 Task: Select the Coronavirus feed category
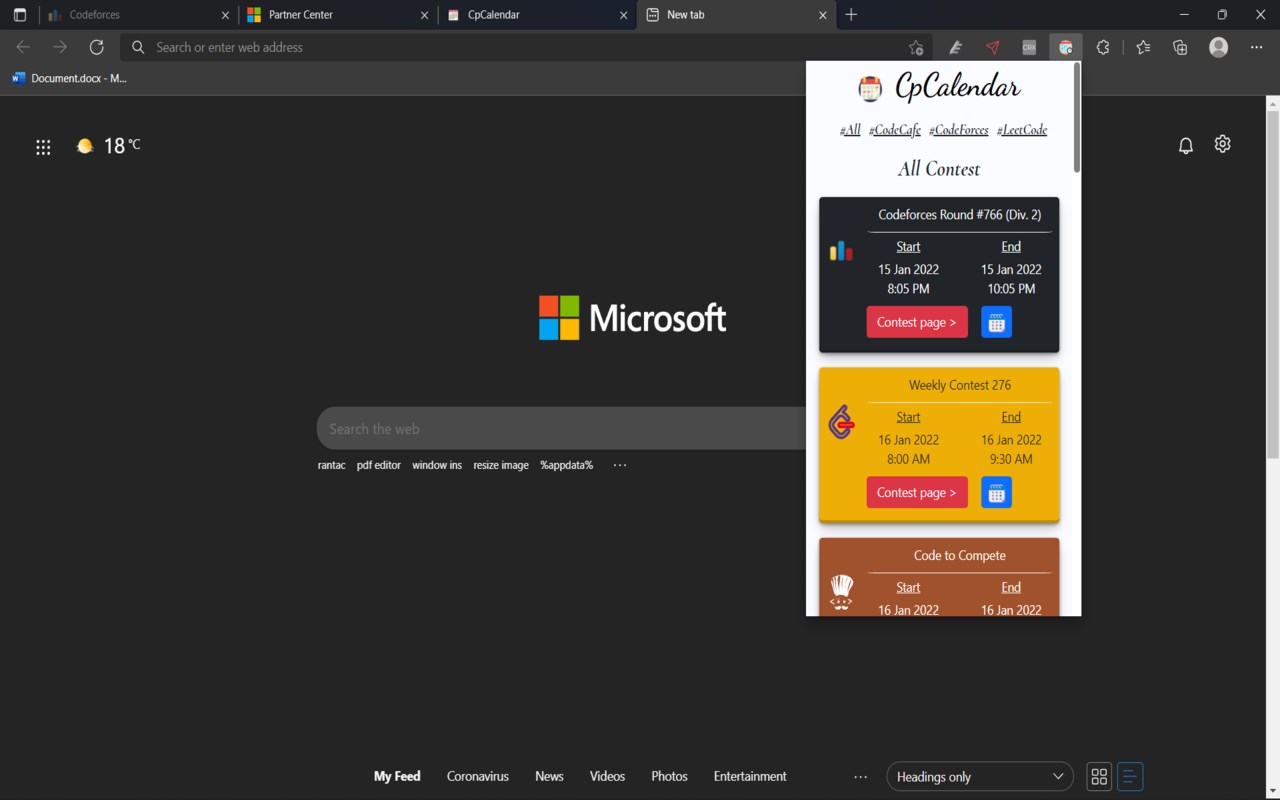pos(478,776)
